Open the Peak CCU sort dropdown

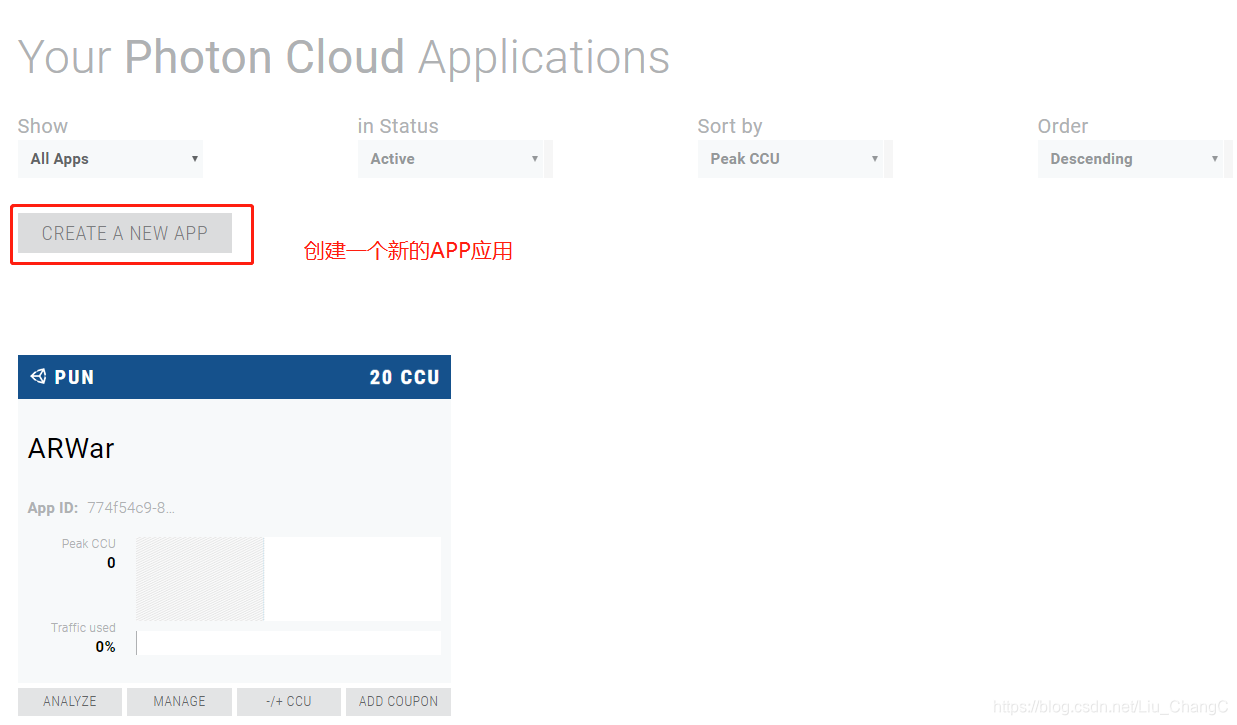(x=793, y=158)
